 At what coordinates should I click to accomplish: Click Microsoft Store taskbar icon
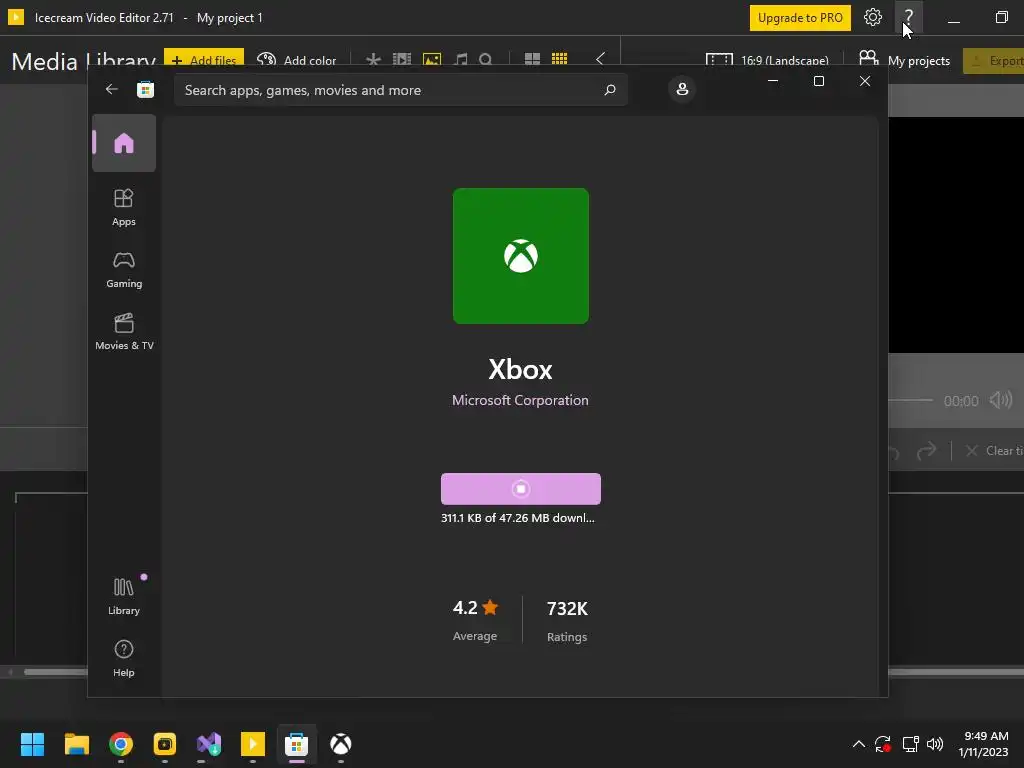[296, 744]
